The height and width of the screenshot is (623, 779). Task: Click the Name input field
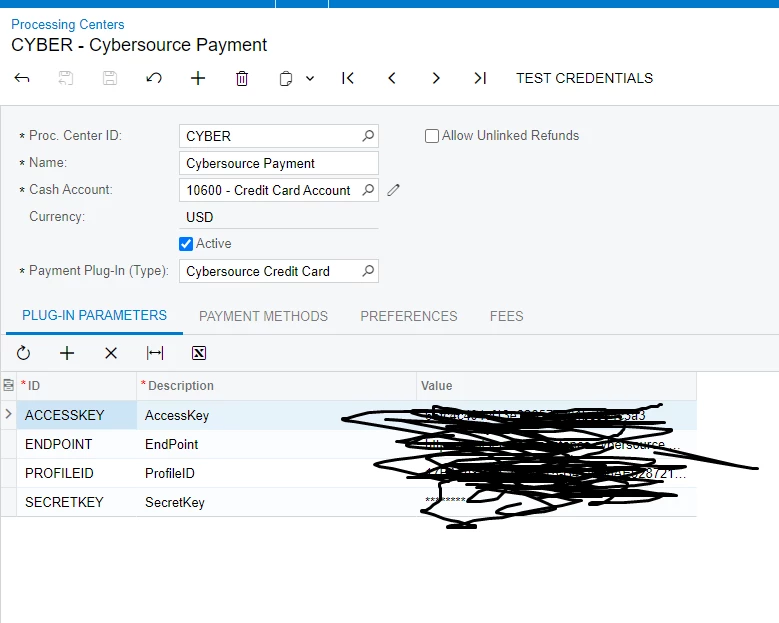(x=279, y=163)
